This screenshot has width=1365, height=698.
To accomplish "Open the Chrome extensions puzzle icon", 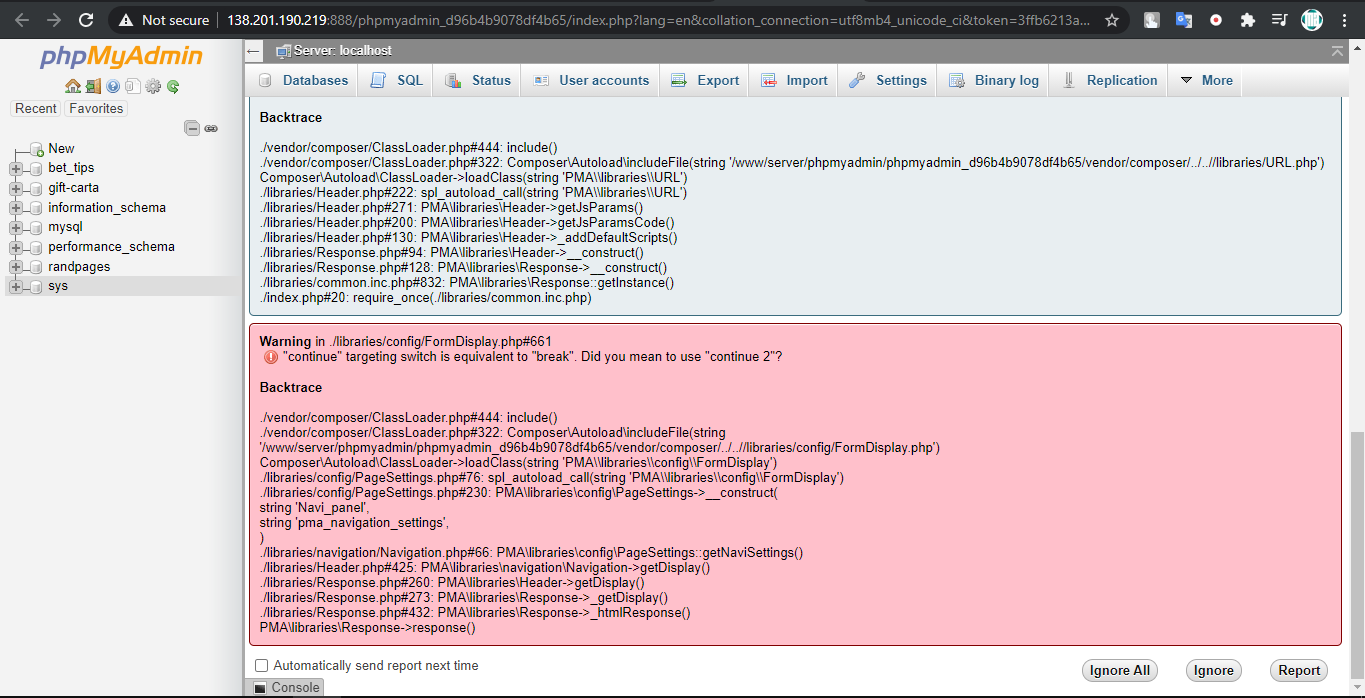I will tap(1247, 20).
